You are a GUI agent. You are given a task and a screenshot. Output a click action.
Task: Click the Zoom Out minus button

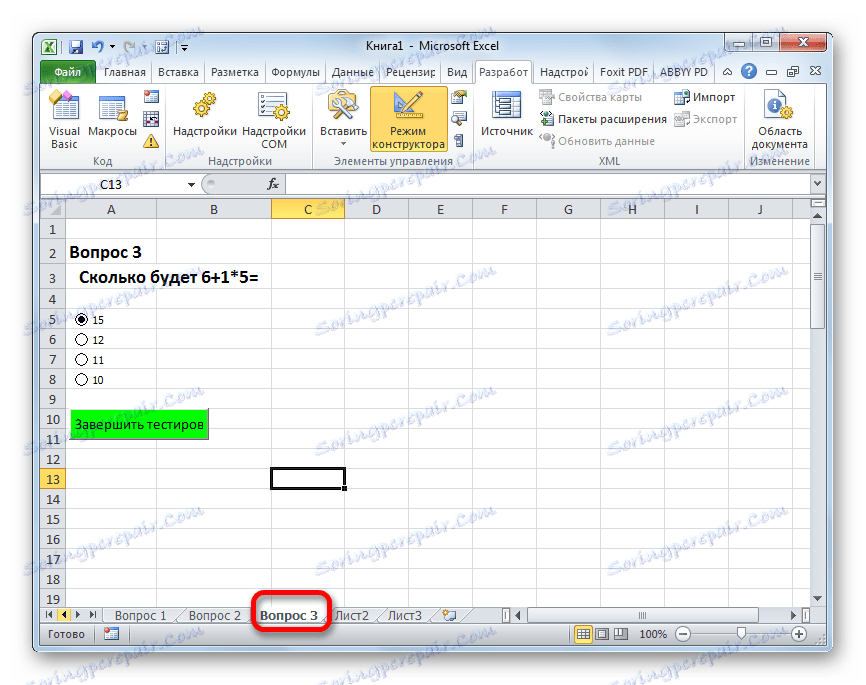pyautogui.click(x=683, y=634)
